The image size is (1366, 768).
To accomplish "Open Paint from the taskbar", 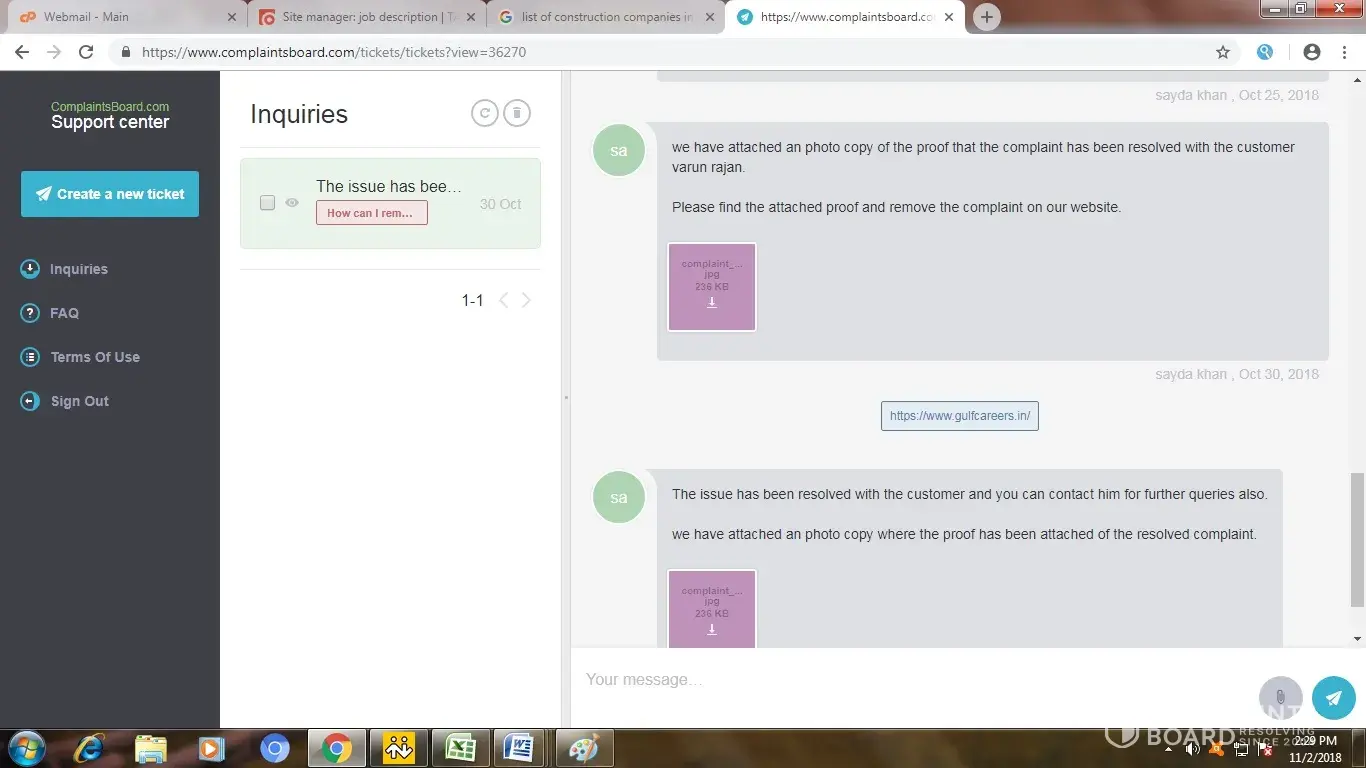I will (x=584, y=748).
